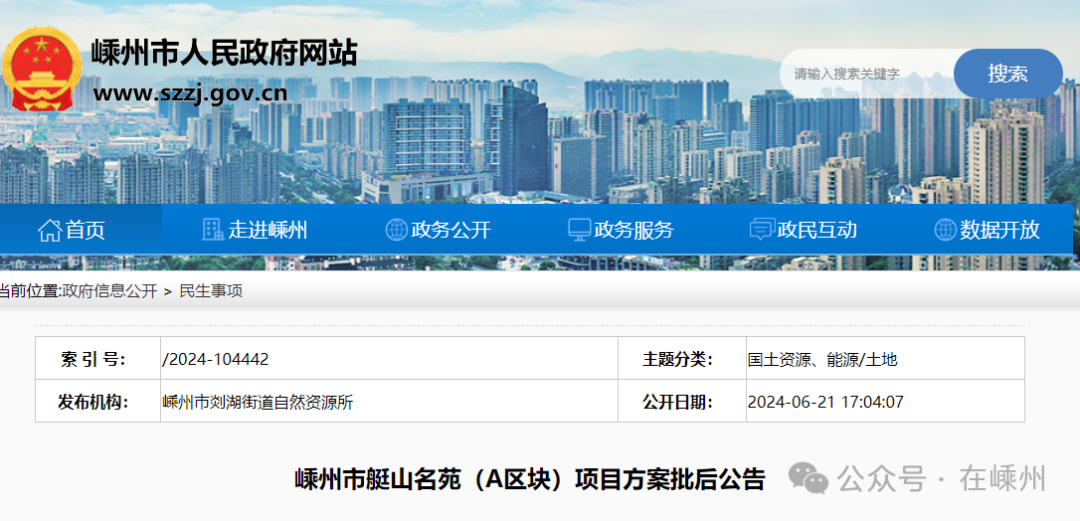The width and height of the screenshot is (1080, 521).
Task: Follow the 民生事项 breadcrumb link
Action: click(211, 291)
